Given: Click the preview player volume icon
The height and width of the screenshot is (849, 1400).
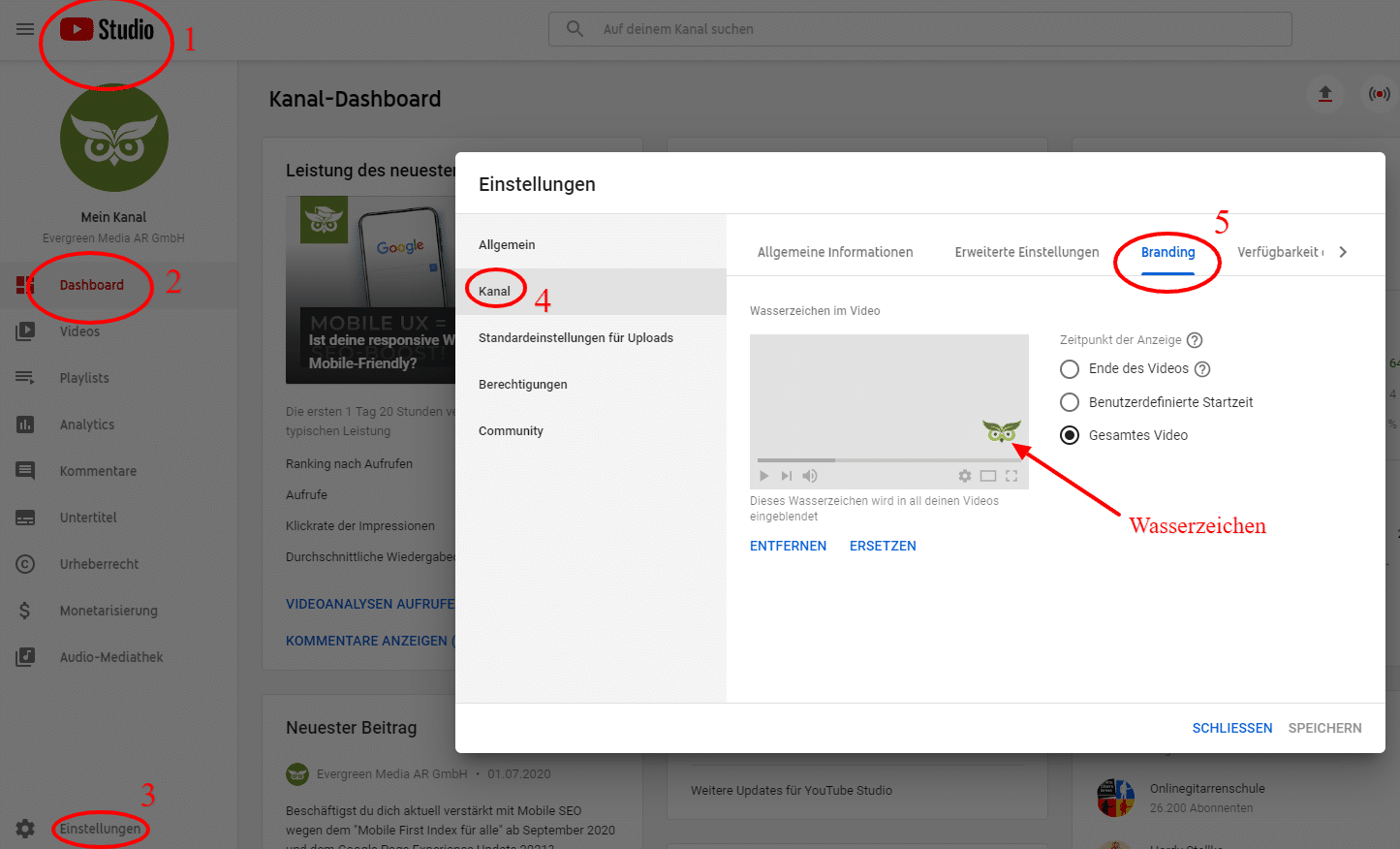Looking at the screenshot, I should pos(810,476).
